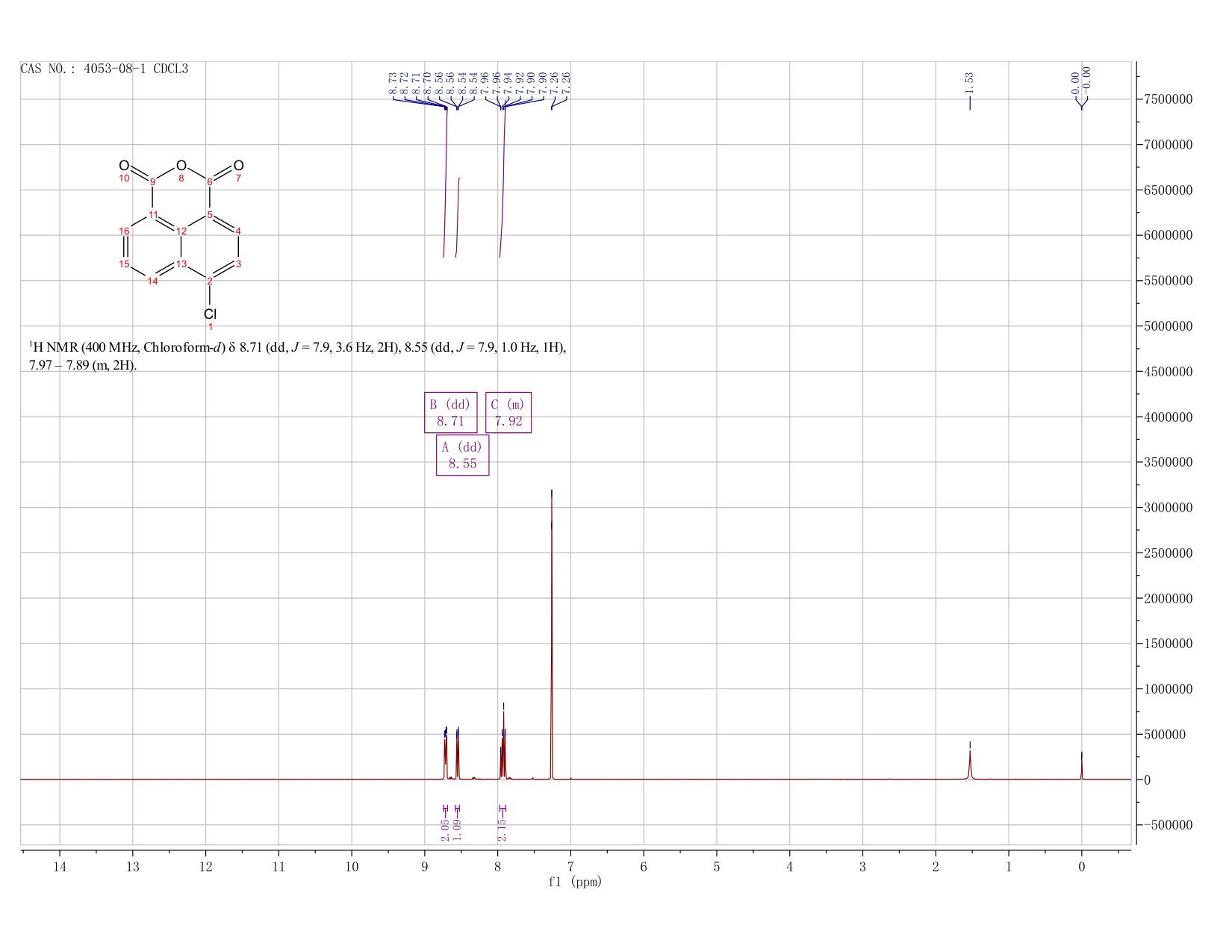Click the water peak at 1.53 ppm
Screen dimensions: 1232x952
click(x=970, y=765)
